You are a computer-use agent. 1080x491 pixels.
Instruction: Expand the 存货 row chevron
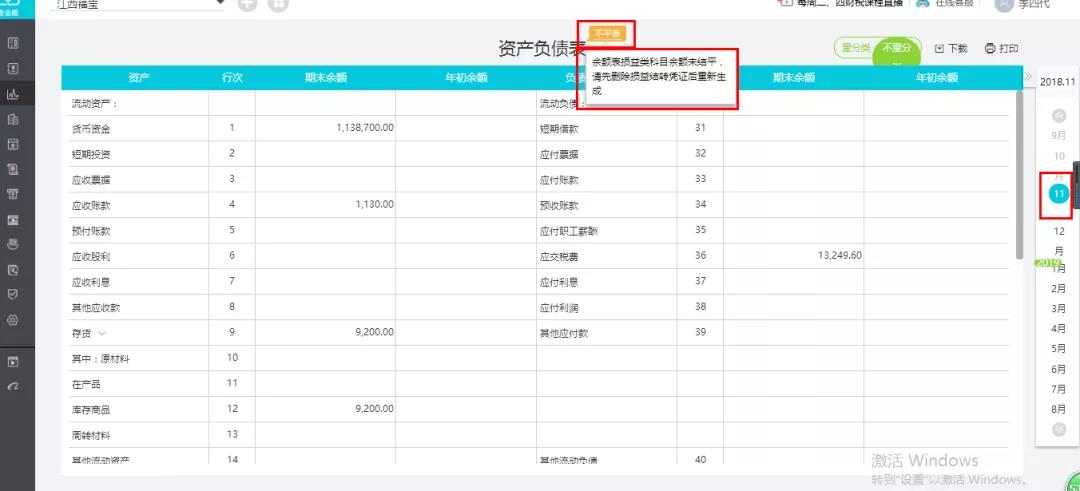click(103, 333)
